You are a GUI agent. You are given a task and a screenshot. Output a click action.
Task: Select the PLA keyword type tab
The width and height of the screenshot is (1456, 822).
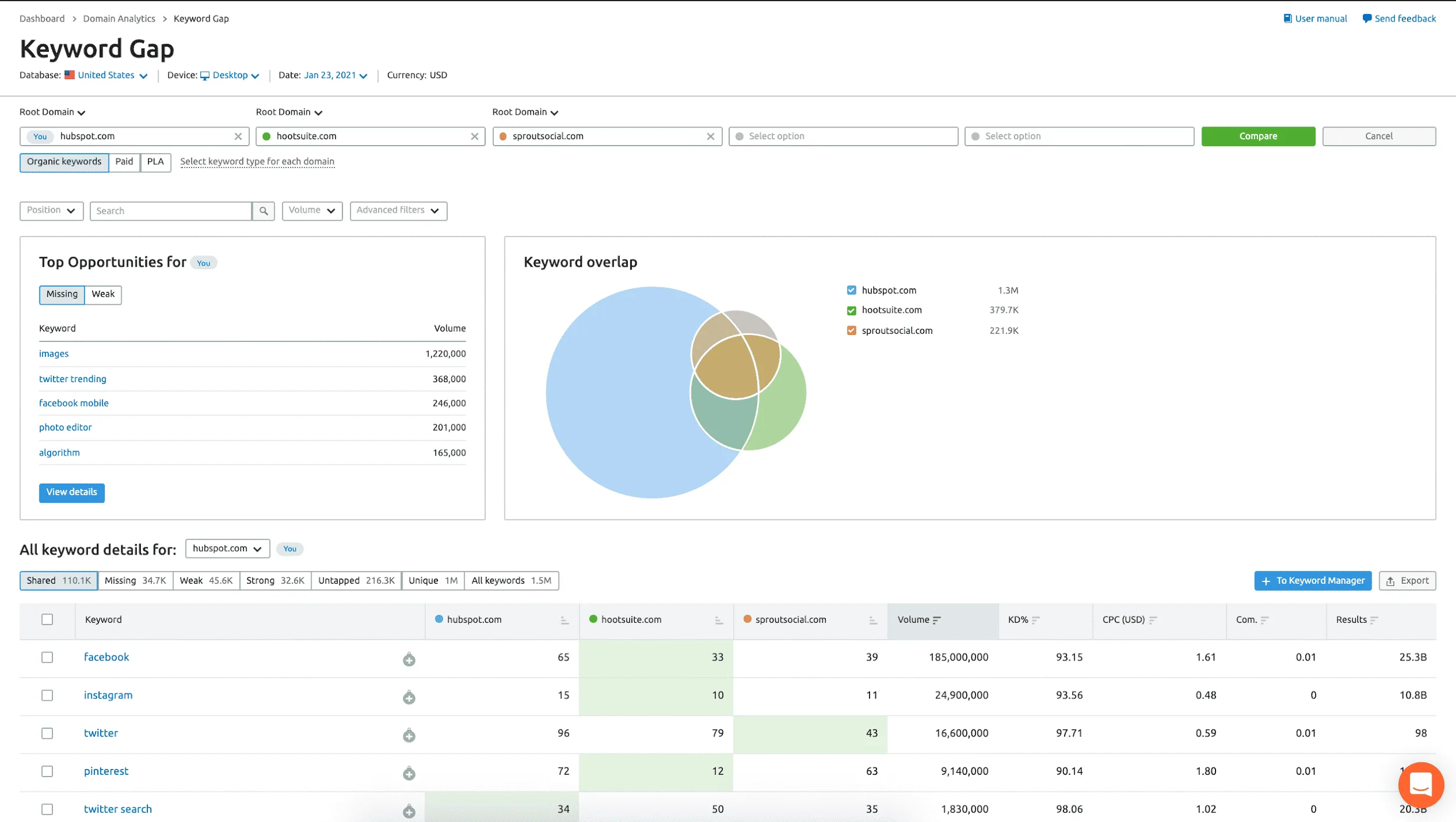pyautogui.click(x=156, y=163)
